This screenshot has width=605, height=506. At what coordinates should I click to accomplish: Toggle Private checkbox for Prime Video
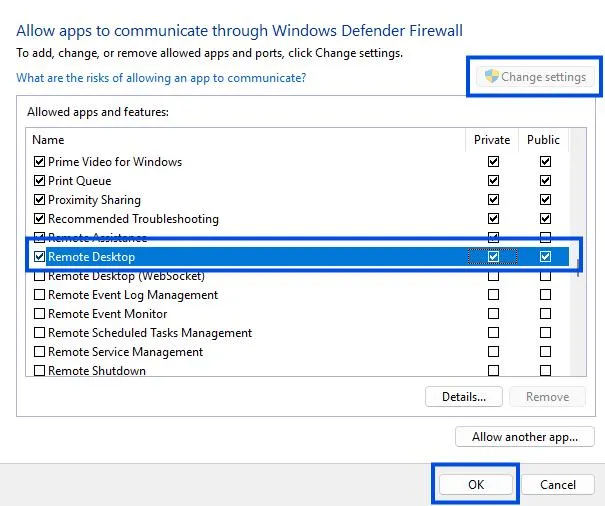(493, 161)
